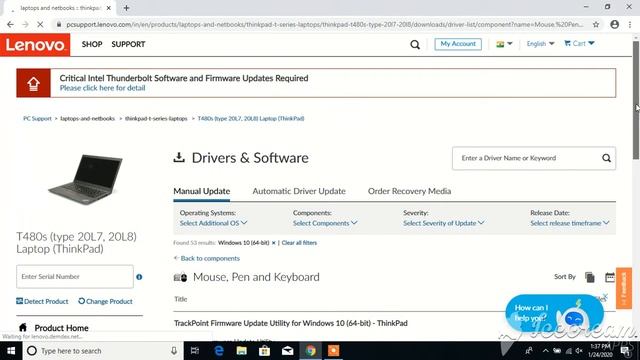The image size is (640, 360).
Task: Open the Chrome profile icon
Action: point(615,24)
